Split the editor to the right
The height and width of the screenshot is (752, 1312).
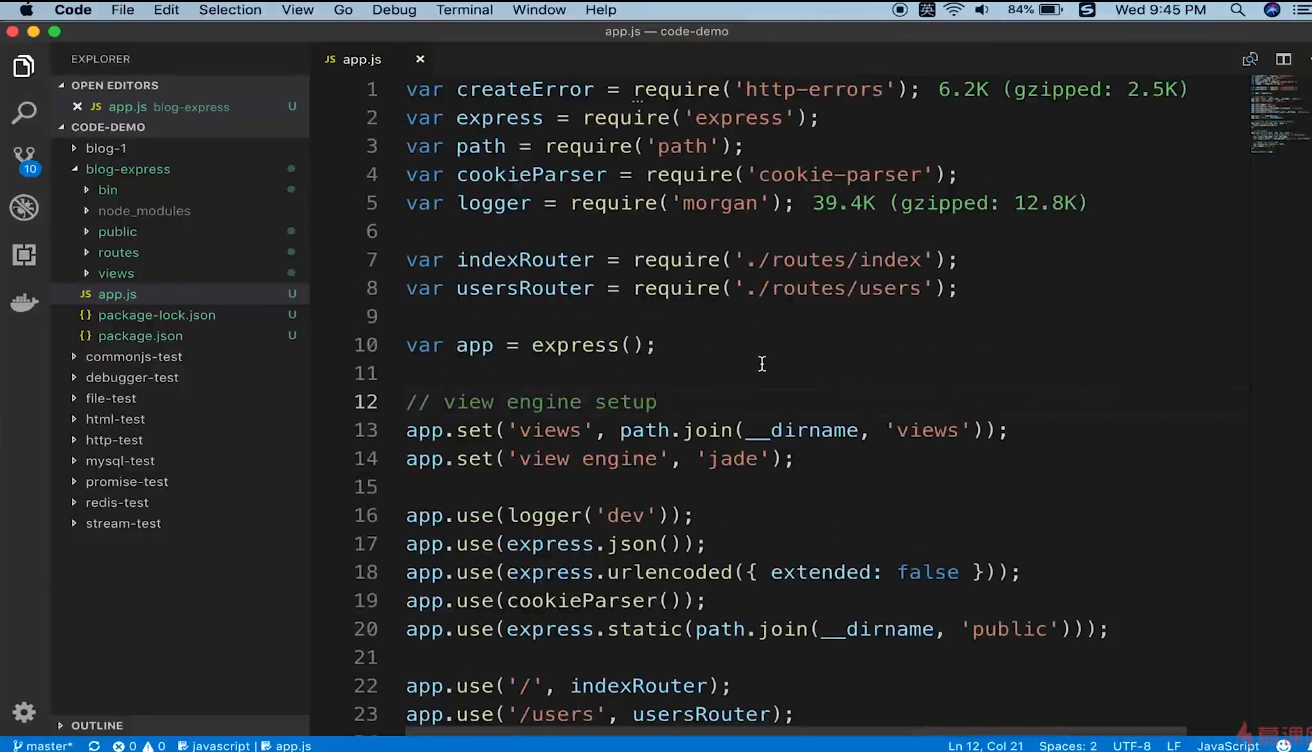pos(1284,59)
